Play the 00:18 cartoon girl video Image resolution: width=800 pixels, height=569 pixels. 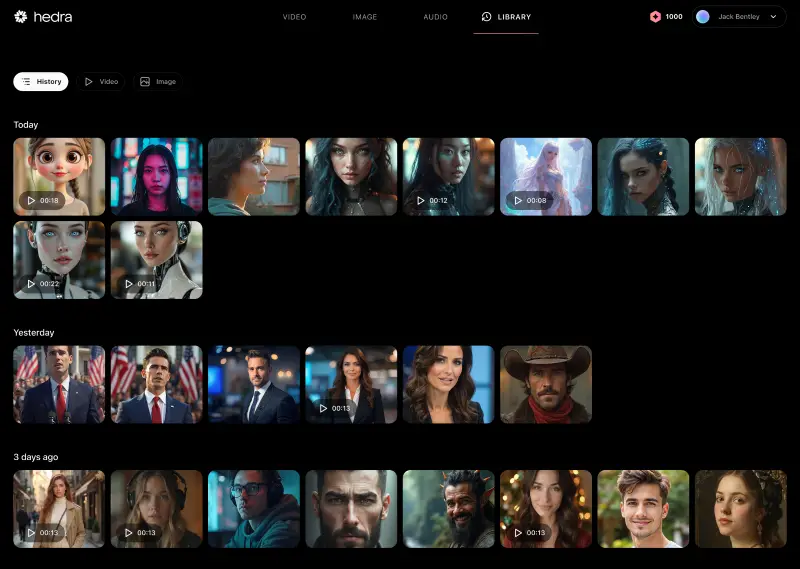point(59,177)
